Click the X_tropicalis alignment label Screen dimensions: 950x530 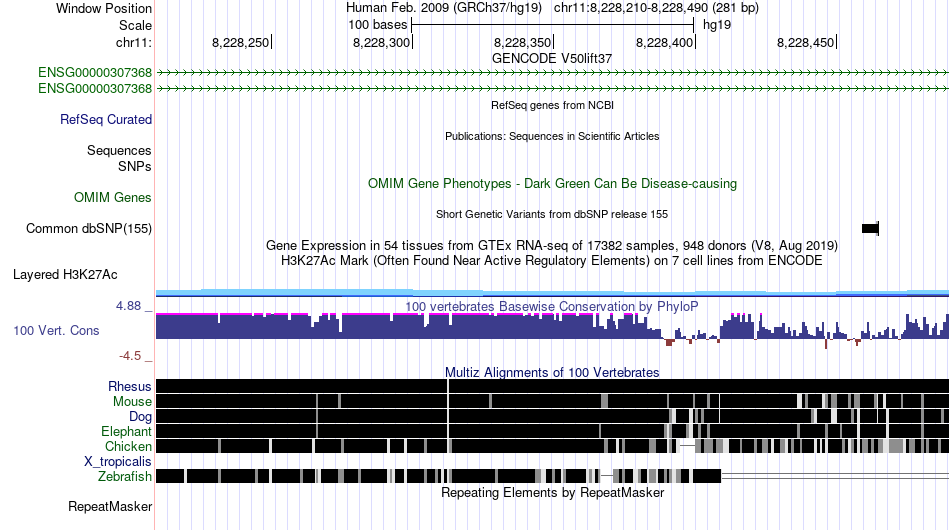point(118,462)
